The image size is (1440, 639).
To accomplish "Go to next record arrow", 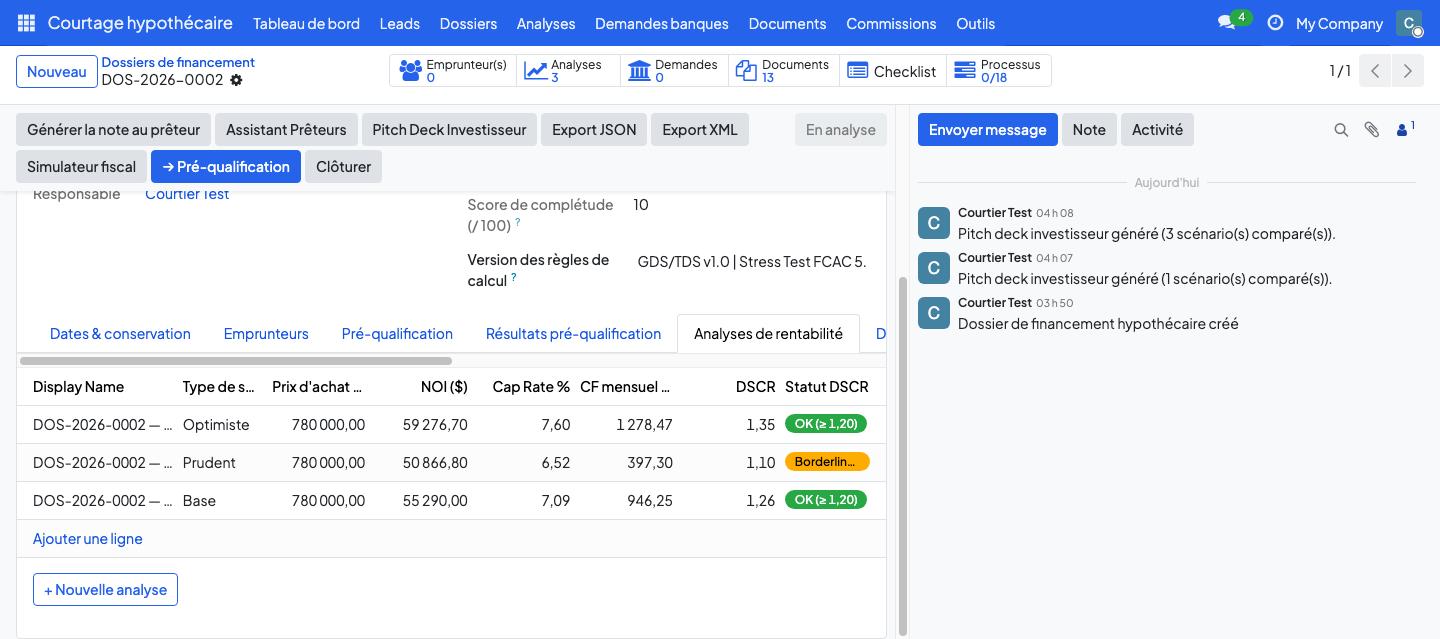I will [x=1407, y=71].
